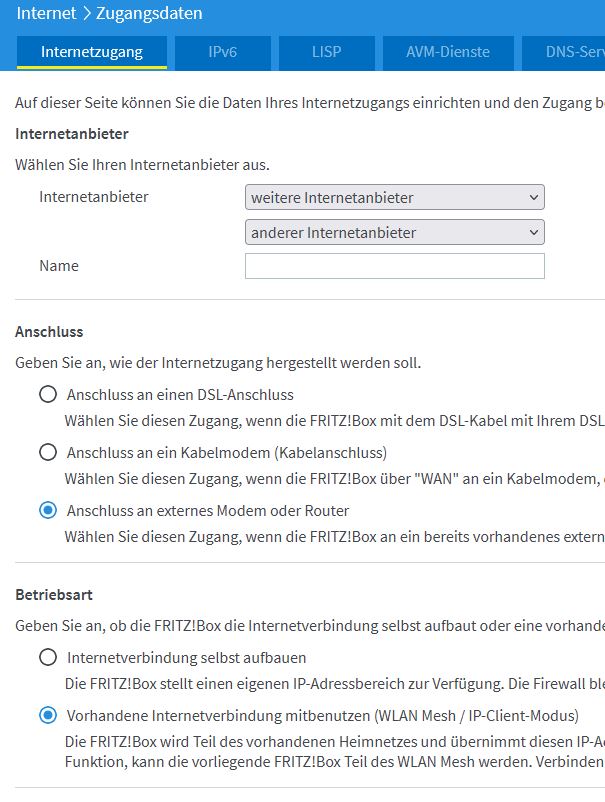Click the 'Name' field label
Viewport: 605px width, 802px height.
pyautogui.click(x=59, y=266)
